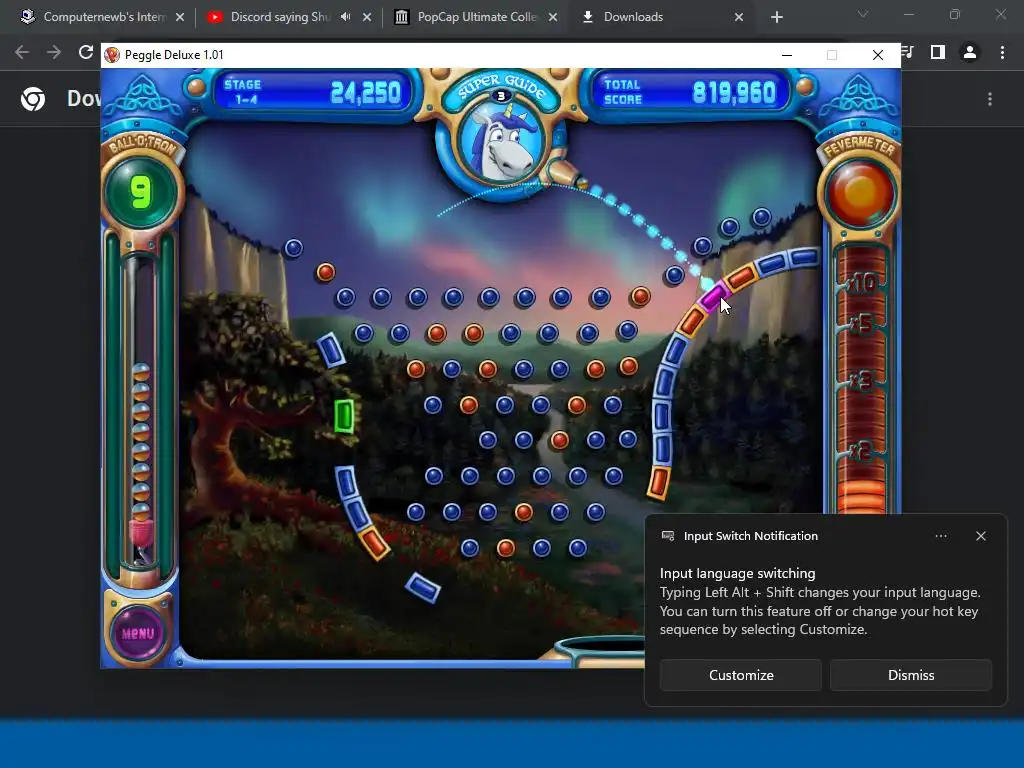
Task: Click the x2 fever meter marker
Action: pos(861,451)
